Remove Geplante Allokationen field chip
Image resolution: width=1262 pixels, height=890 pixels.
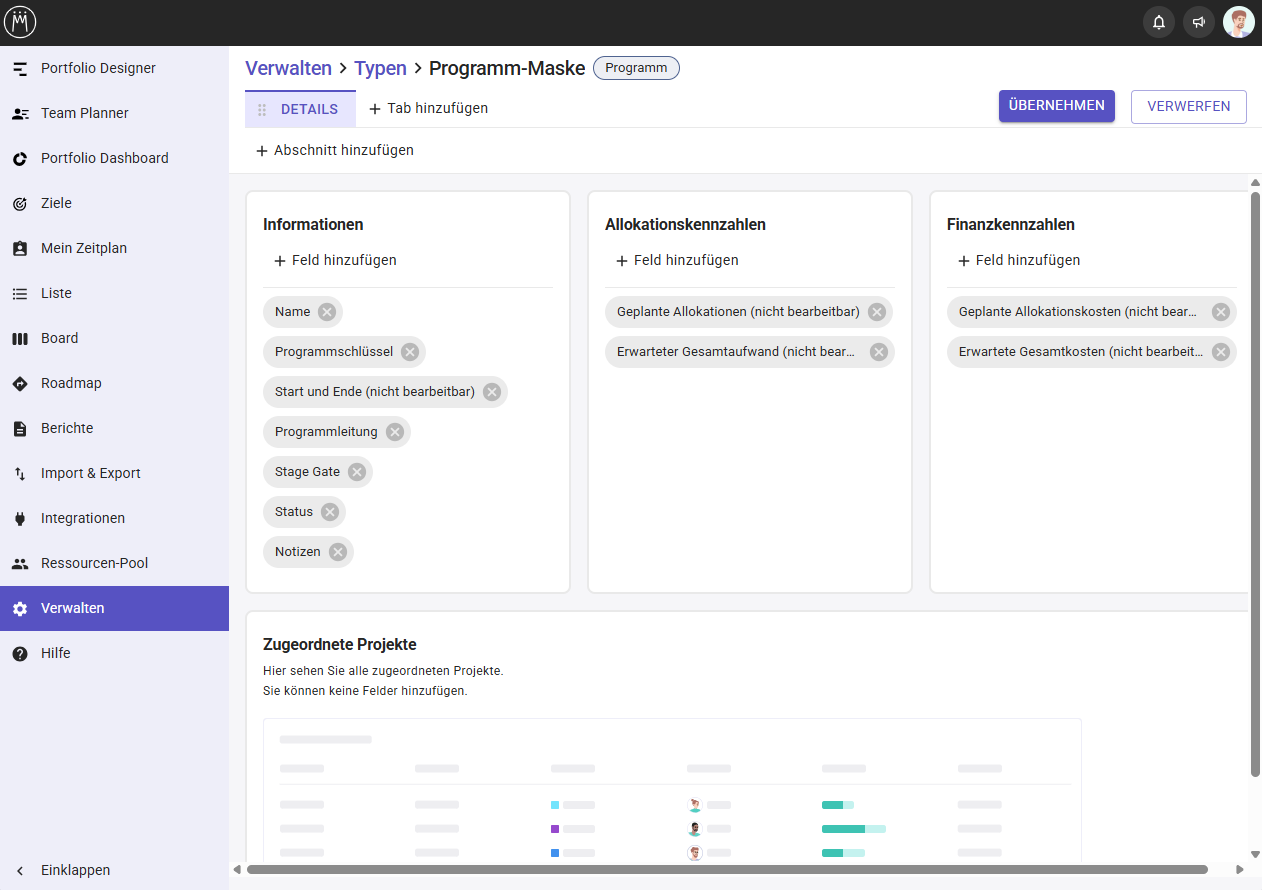[x=877, y=312]
